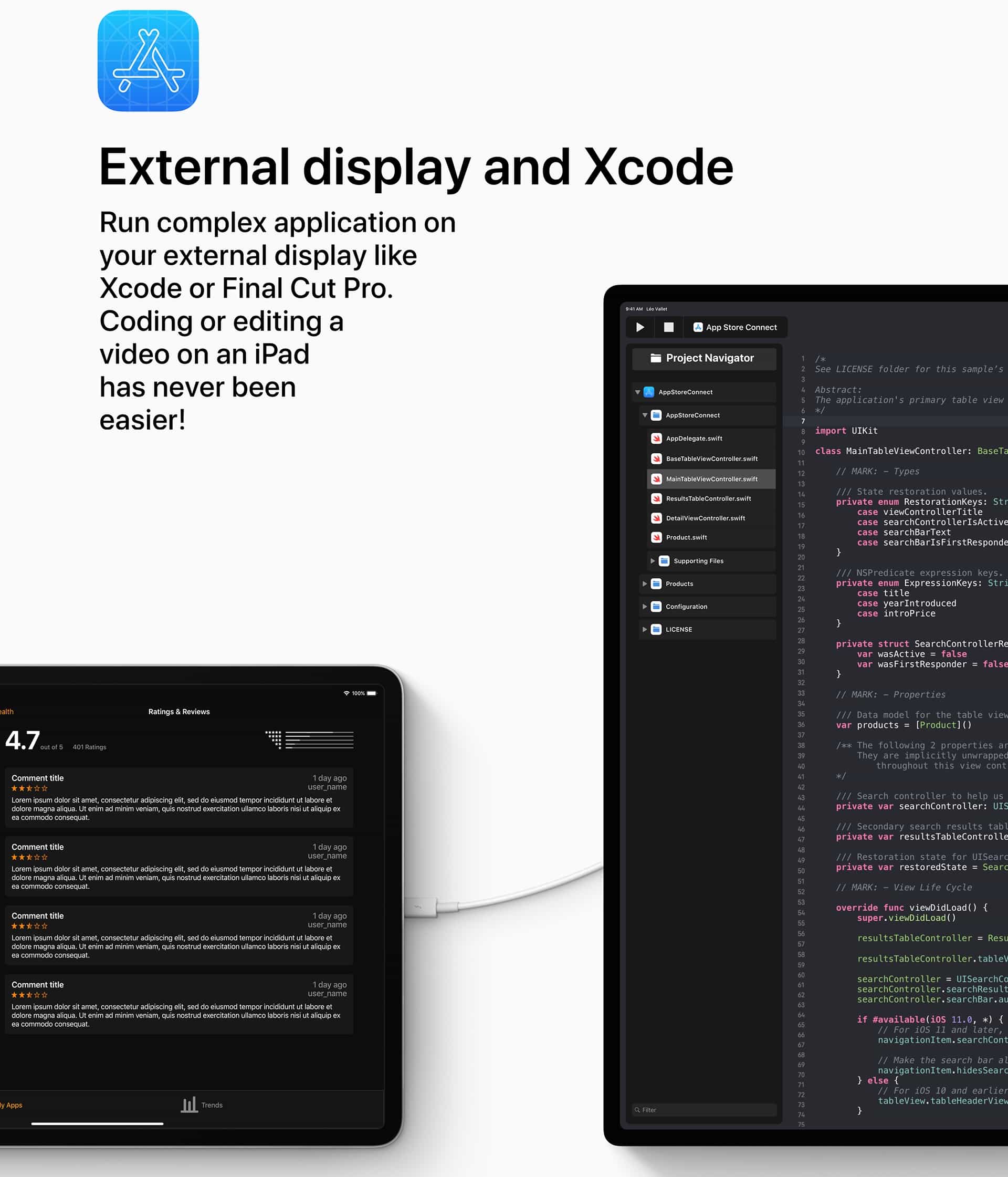The height and width of the screenshot is (1177, 1008).
Task: Open MainTableViewController.swift
Action: 711,479
